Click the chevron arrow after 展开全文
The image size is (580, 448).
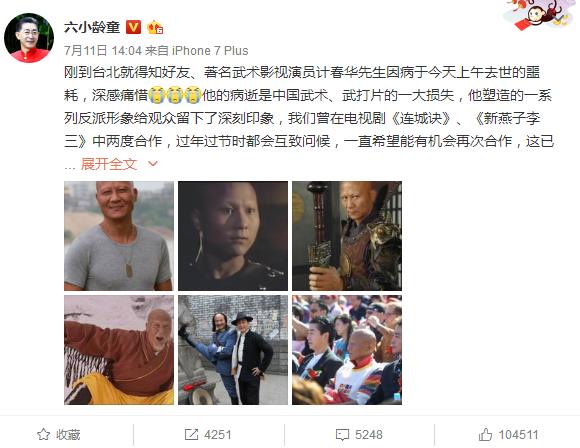(x=153, y=164)
